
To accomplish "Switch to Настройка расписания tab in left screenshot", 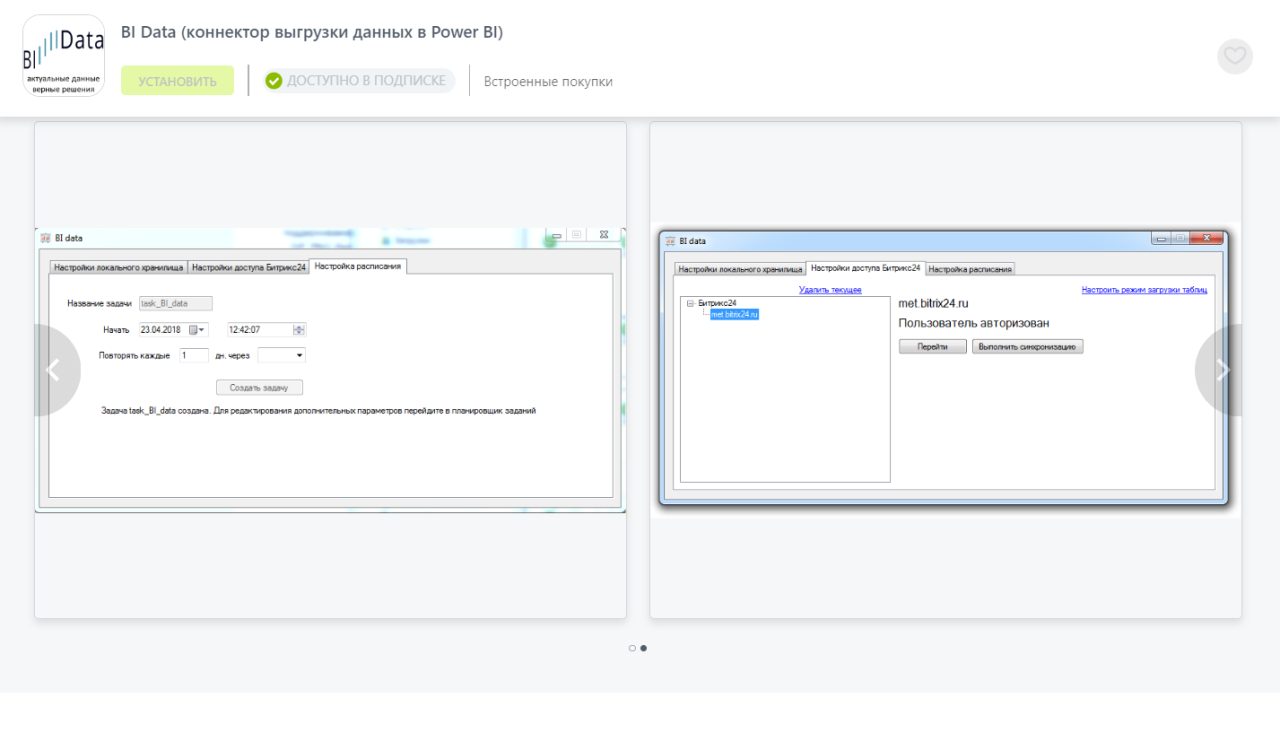I will point(358,267).
